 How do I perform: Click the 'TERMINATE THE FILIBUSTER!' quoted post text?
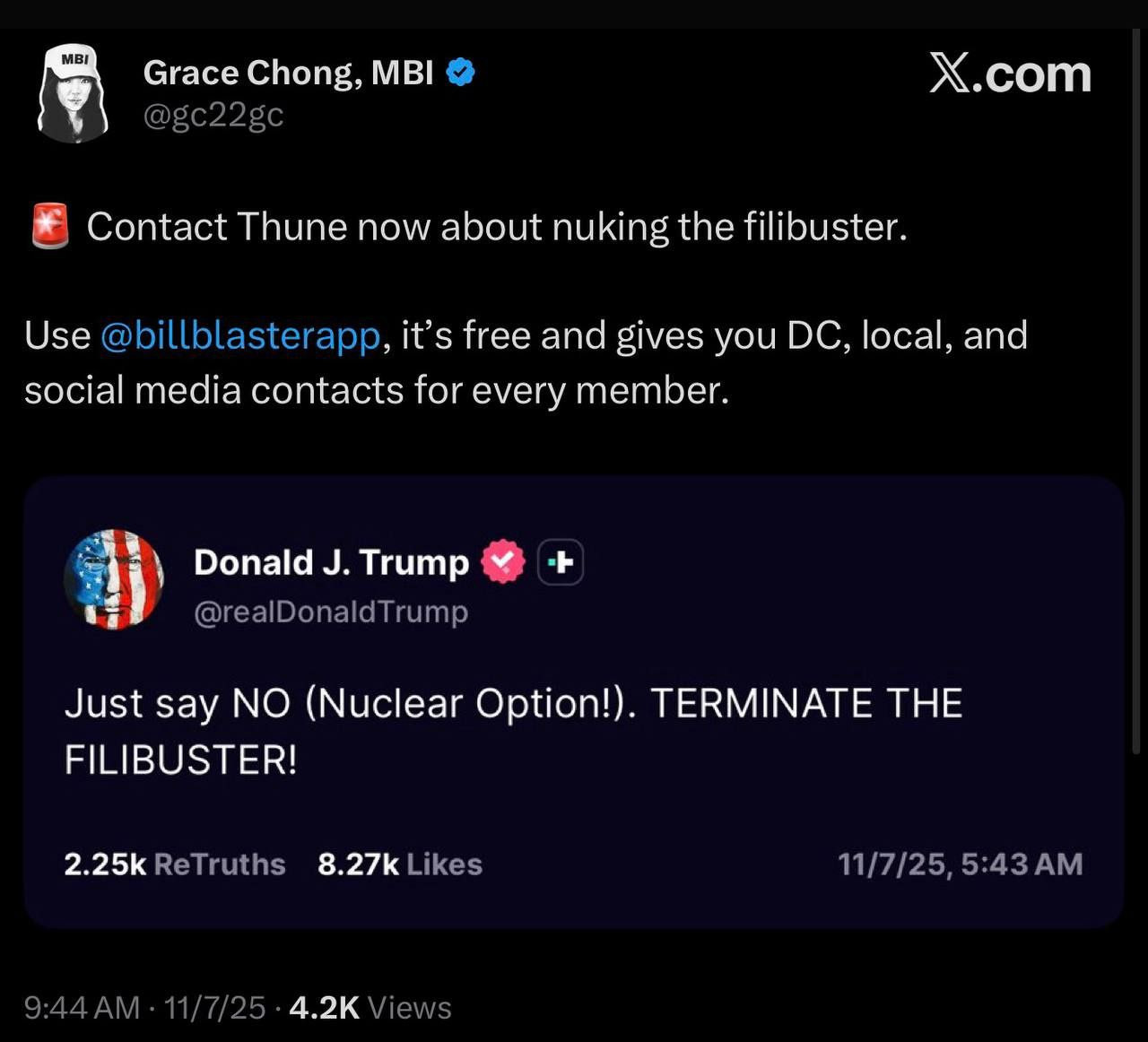coord(513,731)
